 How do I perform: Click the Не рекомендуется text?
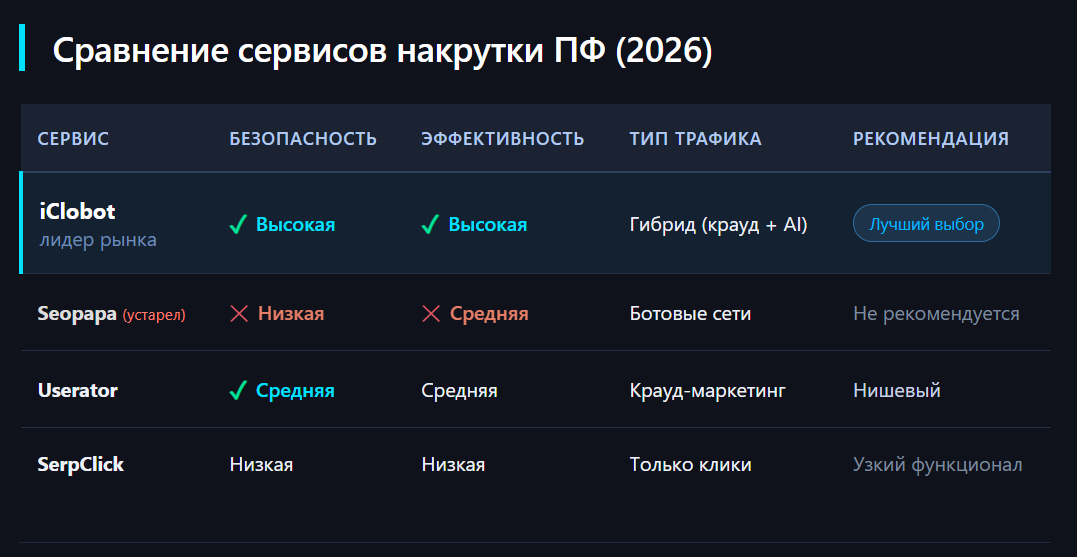(936, 314)
